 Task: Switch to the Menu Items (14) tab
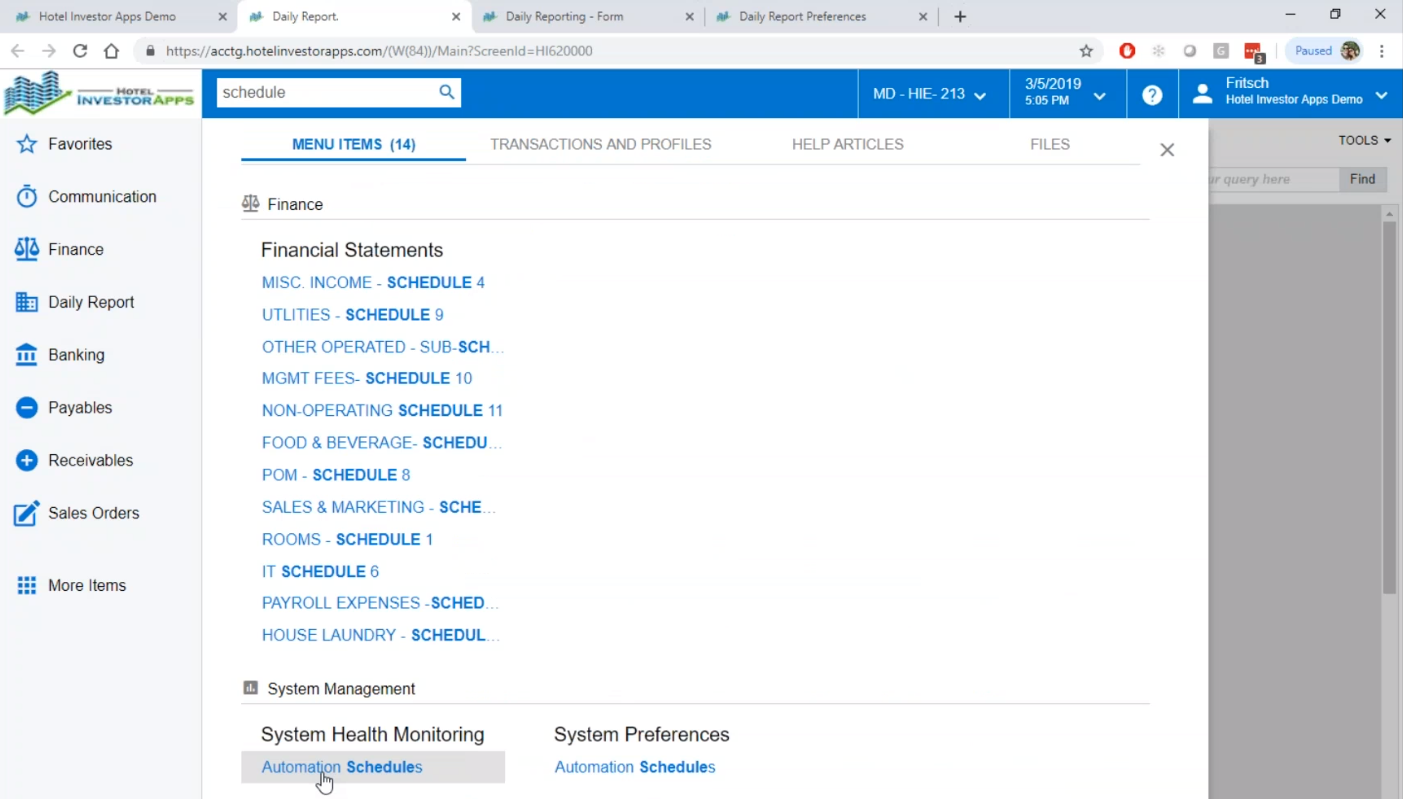click(354, 145)
